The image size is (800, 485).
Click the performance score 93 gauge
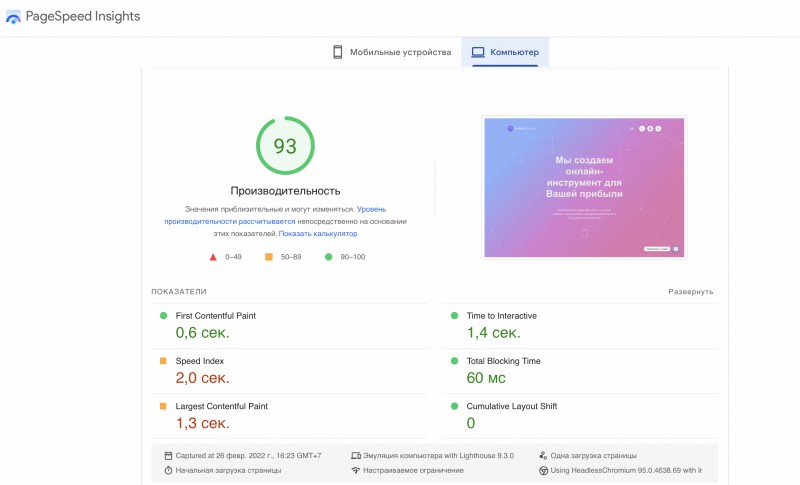pos(285,146)
